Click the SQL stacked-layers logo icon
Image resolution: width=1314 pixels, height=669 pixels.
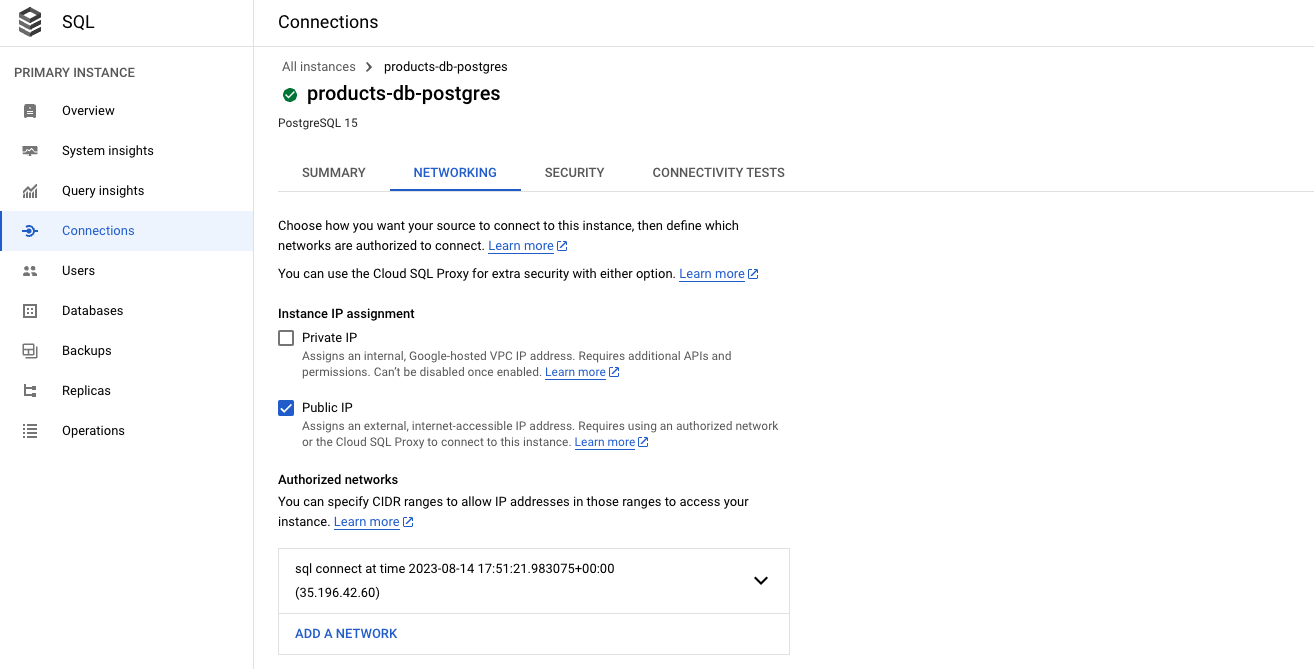[x=30, y=22]
